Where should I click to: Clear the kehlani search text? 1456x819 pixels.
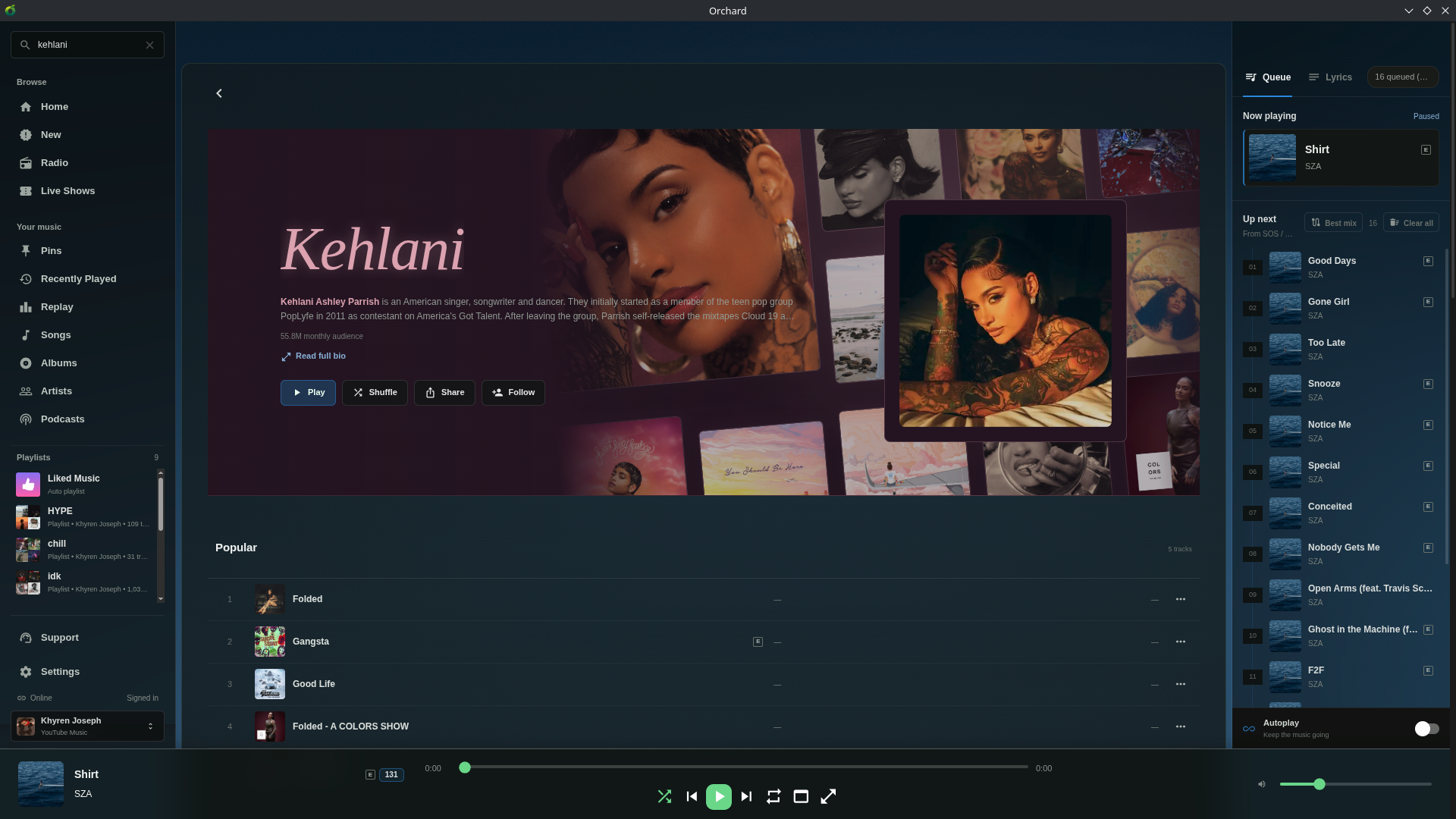tap(149, 45)
